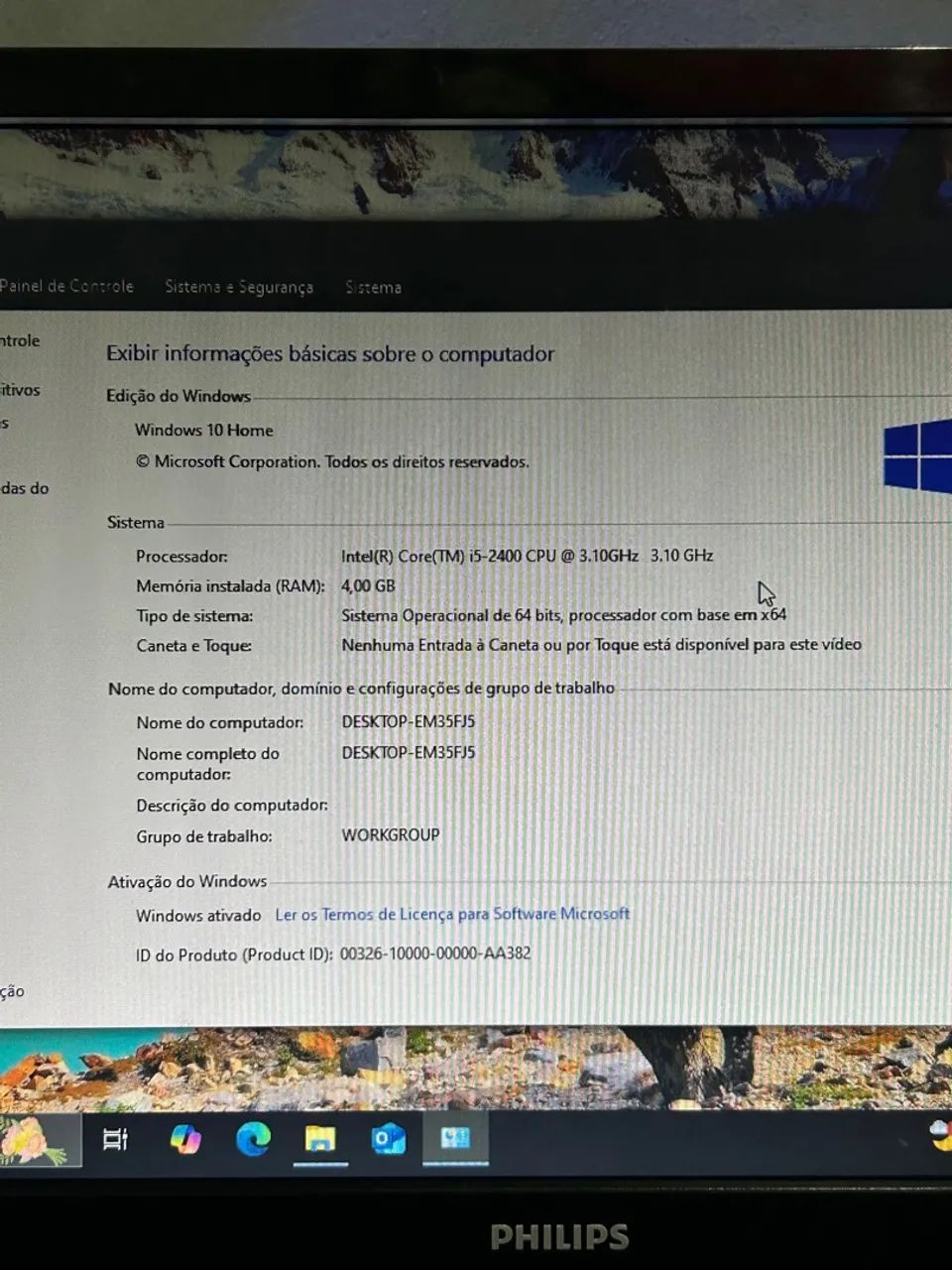Screen dimensions: 952x1270
Task: Select DESKTOP-EM35FJ5 next to Nome completo
Action: (x=409, y=752)
